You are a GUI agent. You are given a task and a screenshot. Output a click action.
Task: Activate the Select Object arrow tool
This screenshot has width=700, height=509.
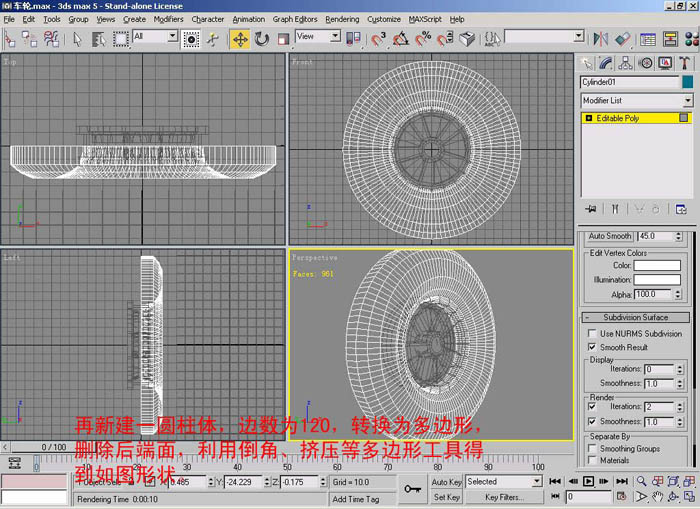tap(77, 39)
